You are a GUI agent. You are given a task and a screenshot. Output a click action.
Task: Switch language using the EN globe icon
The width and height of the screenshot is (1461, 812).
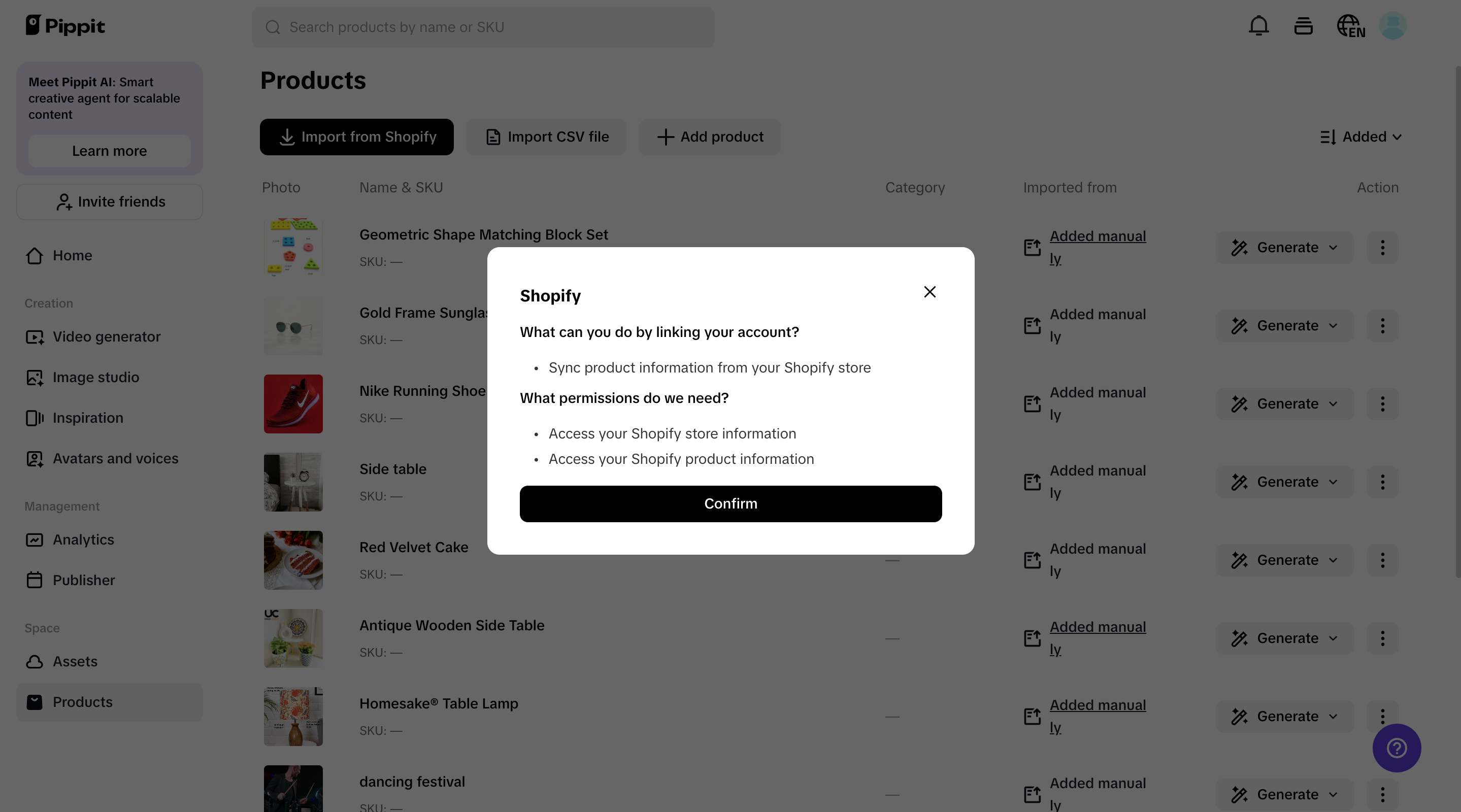click(x=1350, y=25)
